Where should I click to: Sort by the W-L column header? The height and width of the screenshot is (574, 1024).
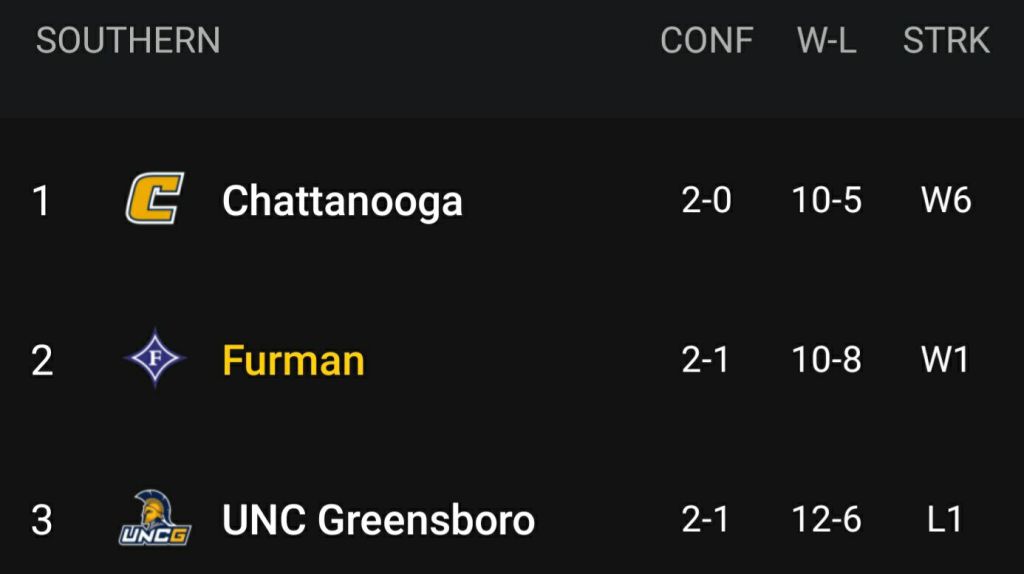tap(826, 40)
